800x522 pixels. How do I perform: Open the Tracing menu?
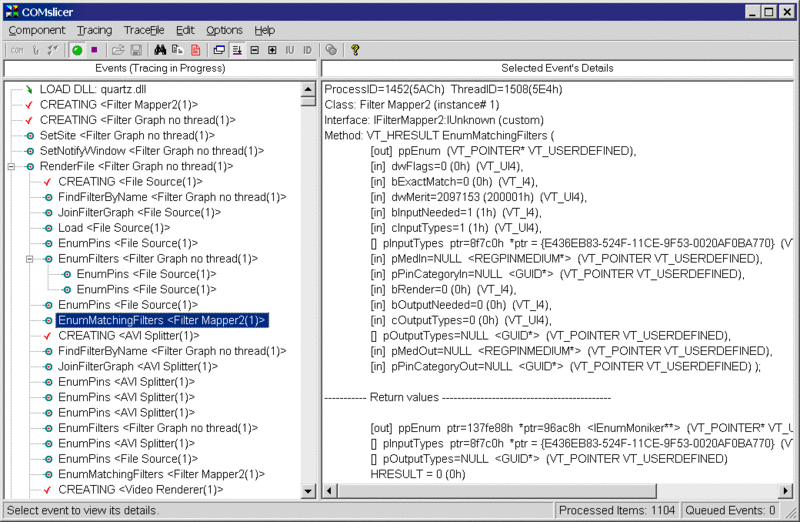[94, 30]
